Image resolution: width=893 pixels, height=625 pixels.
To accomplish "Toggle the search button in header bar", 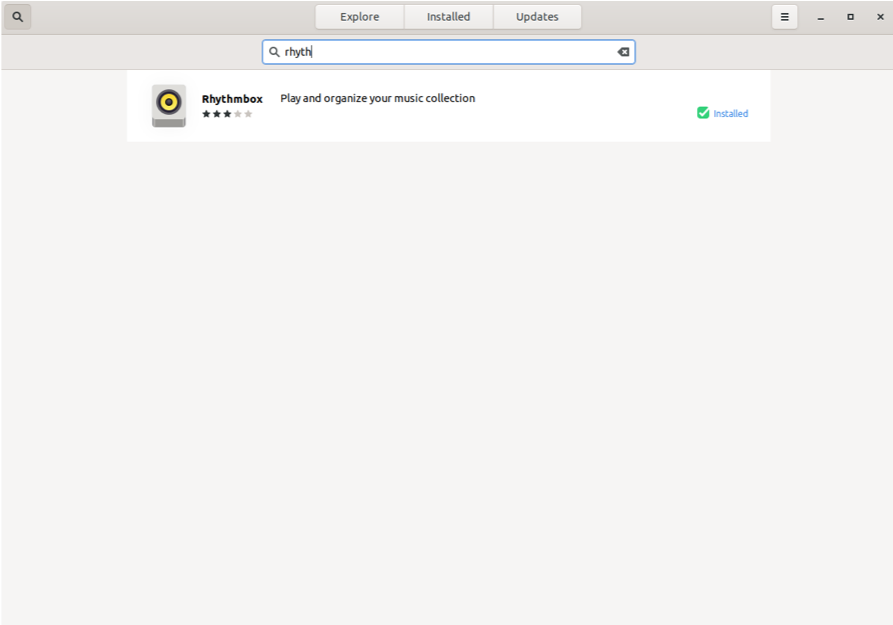I will (18, 17).
